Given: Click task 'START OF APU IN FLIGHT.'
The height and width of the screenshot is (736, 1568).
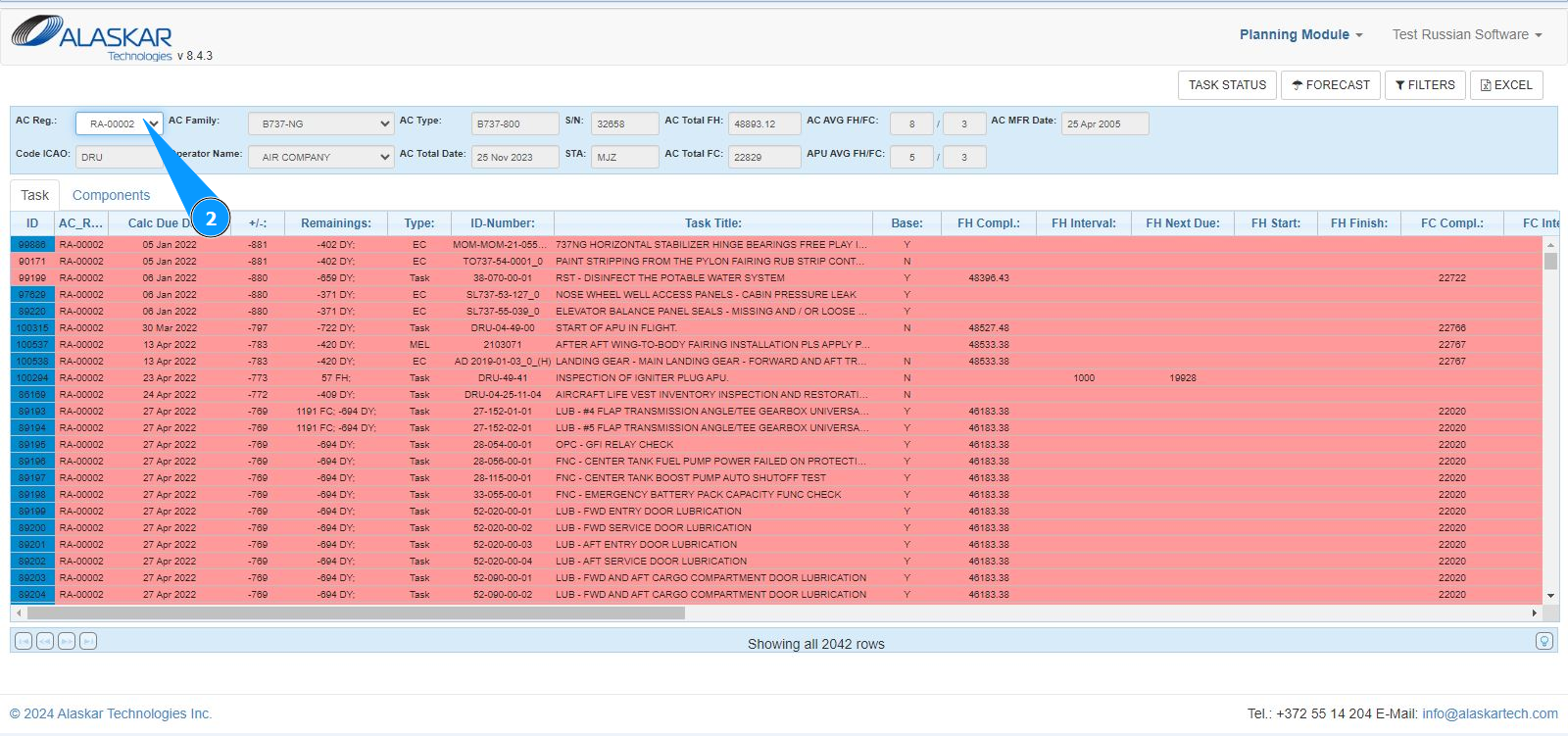Looking at the screenshot, I should pos(616,328).
